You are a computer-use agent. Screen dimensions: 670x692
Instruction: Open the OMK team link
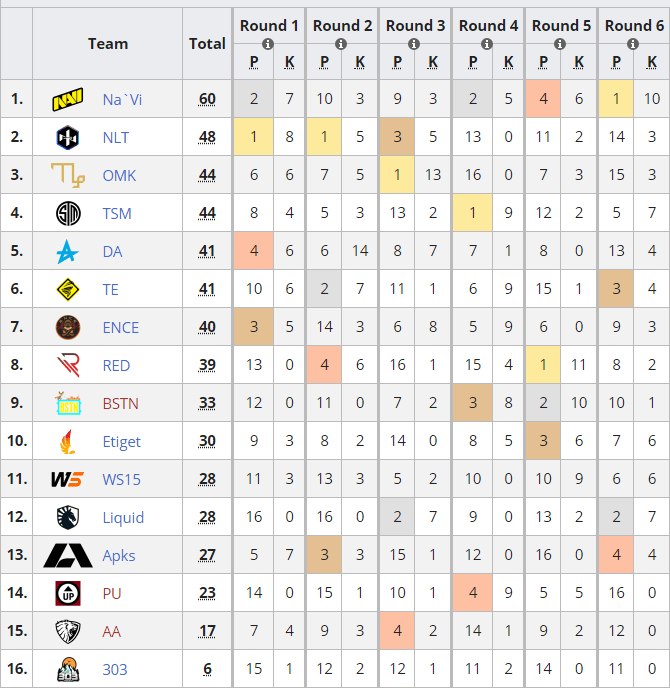[x=119, y=176]
